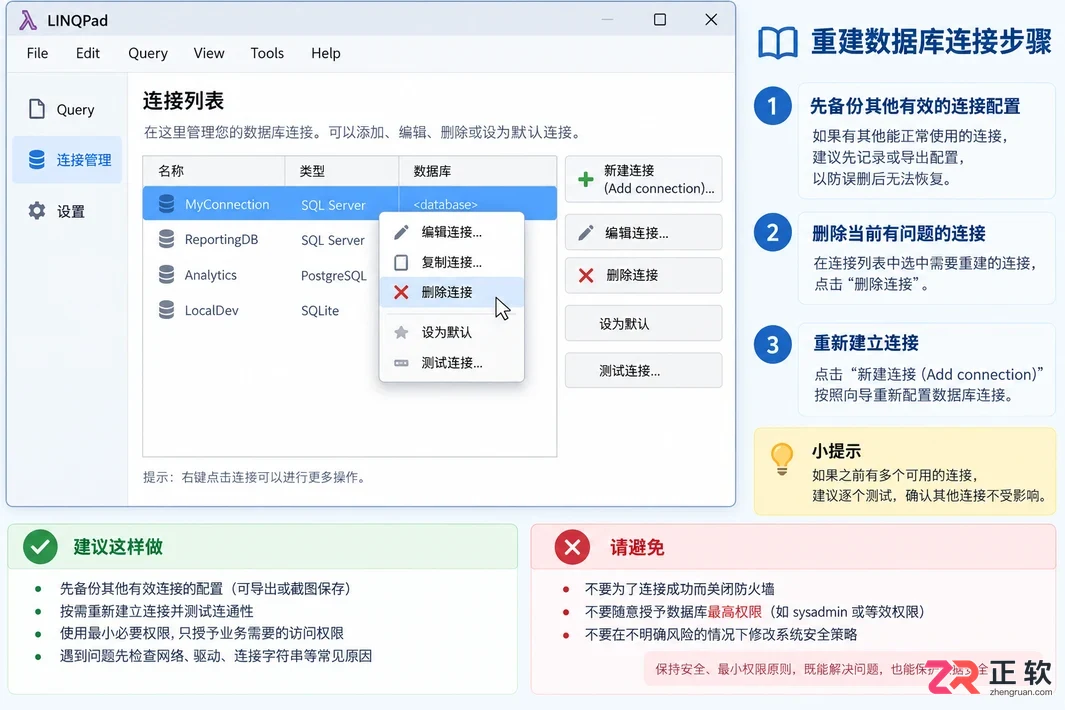The height and width of the screenshot is (710, 1065).
Task: Choose 设为默认 from the context menu
Action: [x=452, y=332]
